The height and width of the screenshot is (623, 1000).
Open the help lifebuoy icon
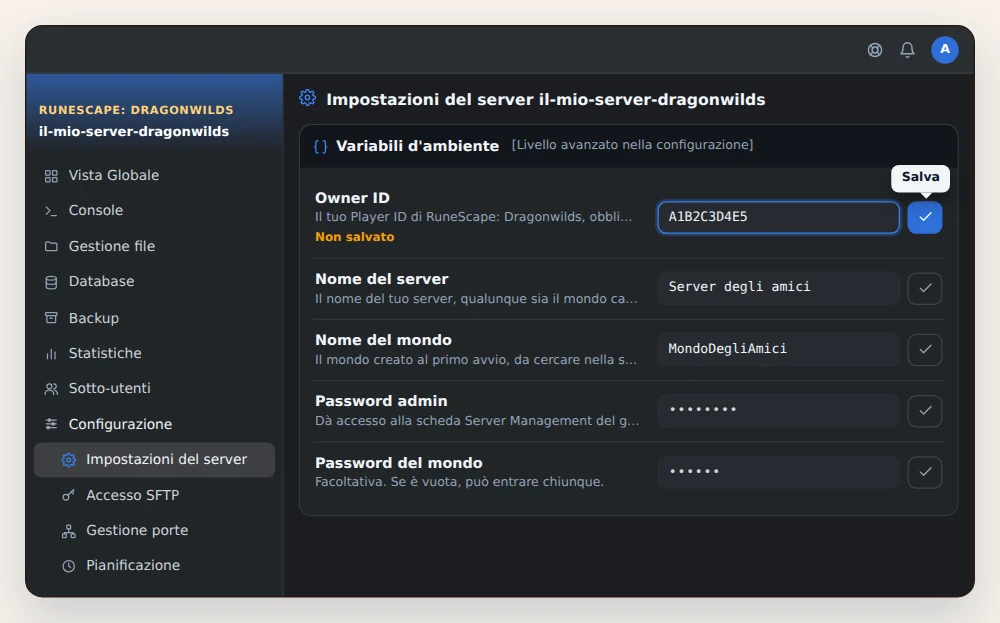tap(875, 50)
